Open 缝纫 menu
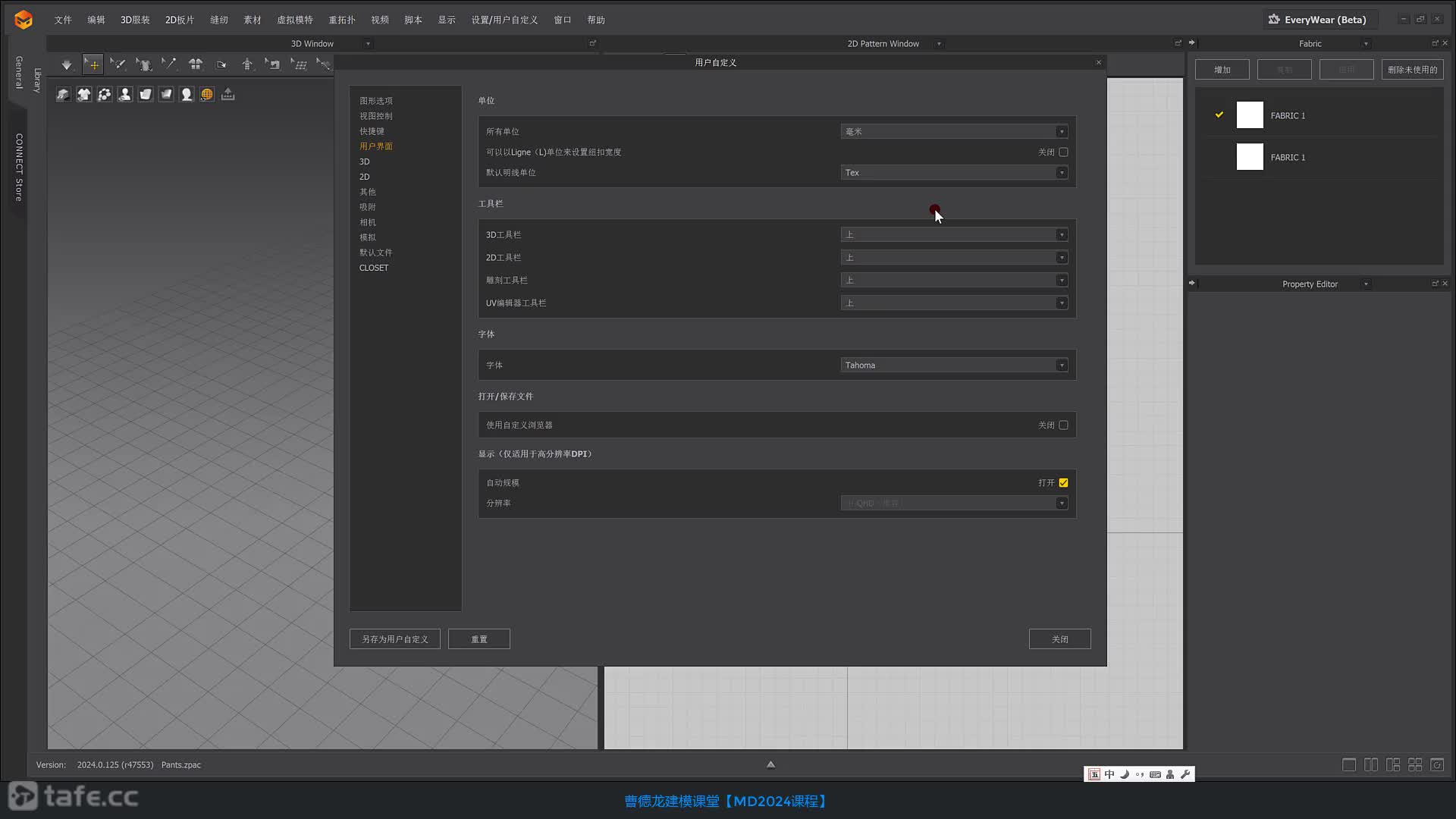This screenshot has height=819, width=1456. pos(219,20)
